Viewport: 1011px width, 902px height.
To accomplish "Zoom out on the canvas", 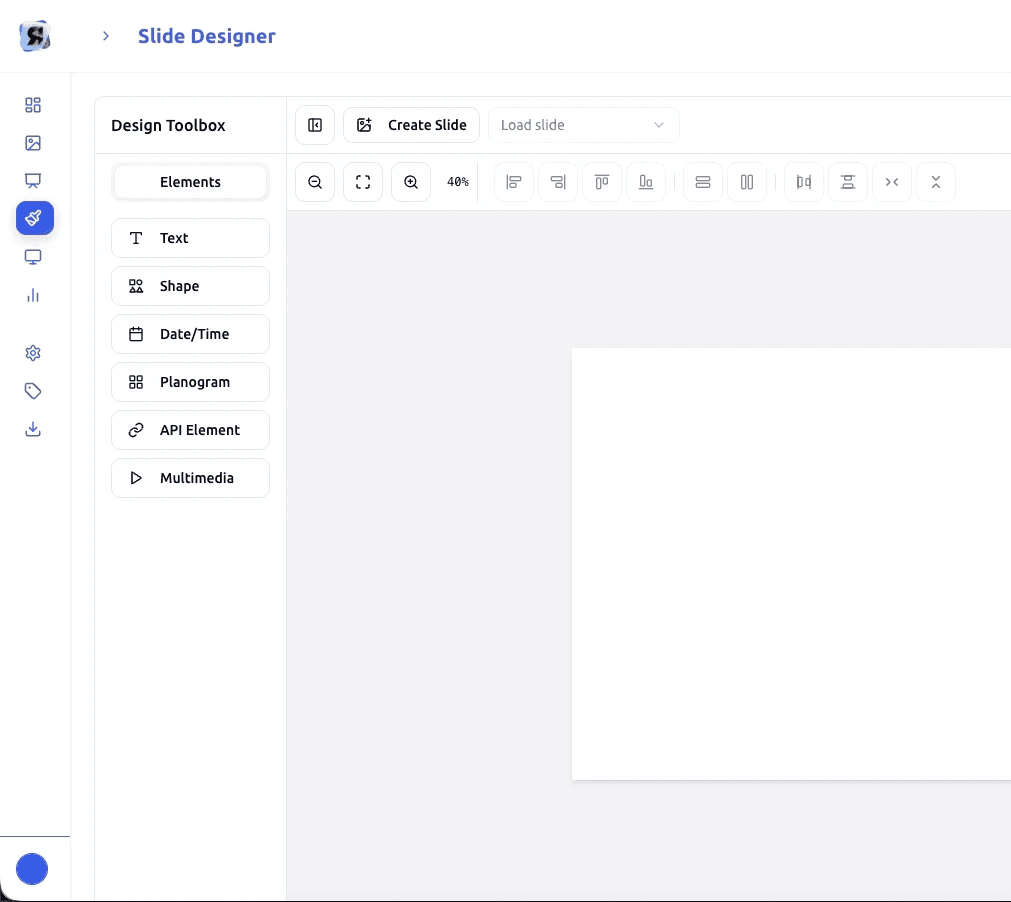I will (315, 181).
